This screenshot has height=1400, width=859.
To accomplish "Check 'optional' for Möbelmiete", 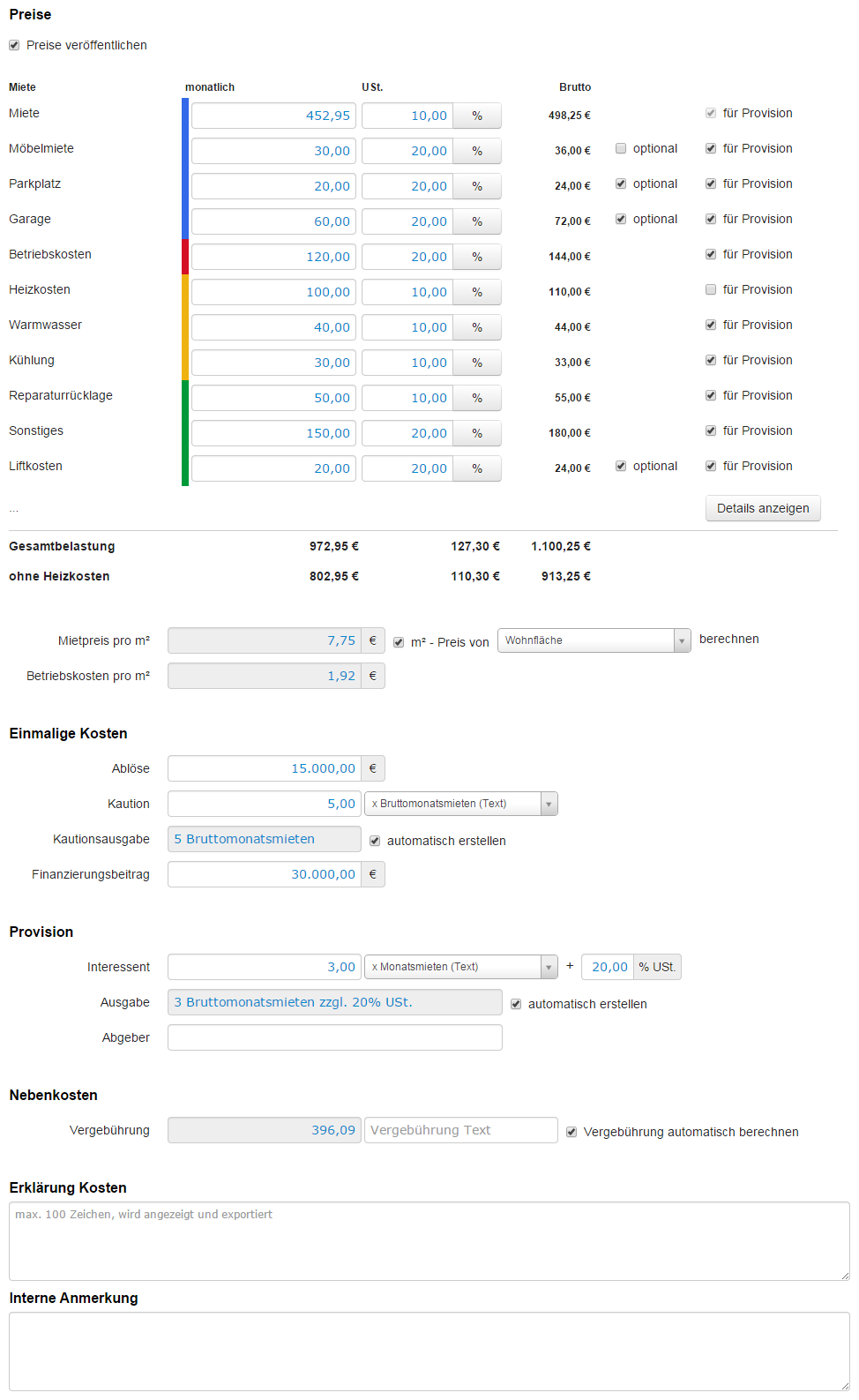I will 621,148.
